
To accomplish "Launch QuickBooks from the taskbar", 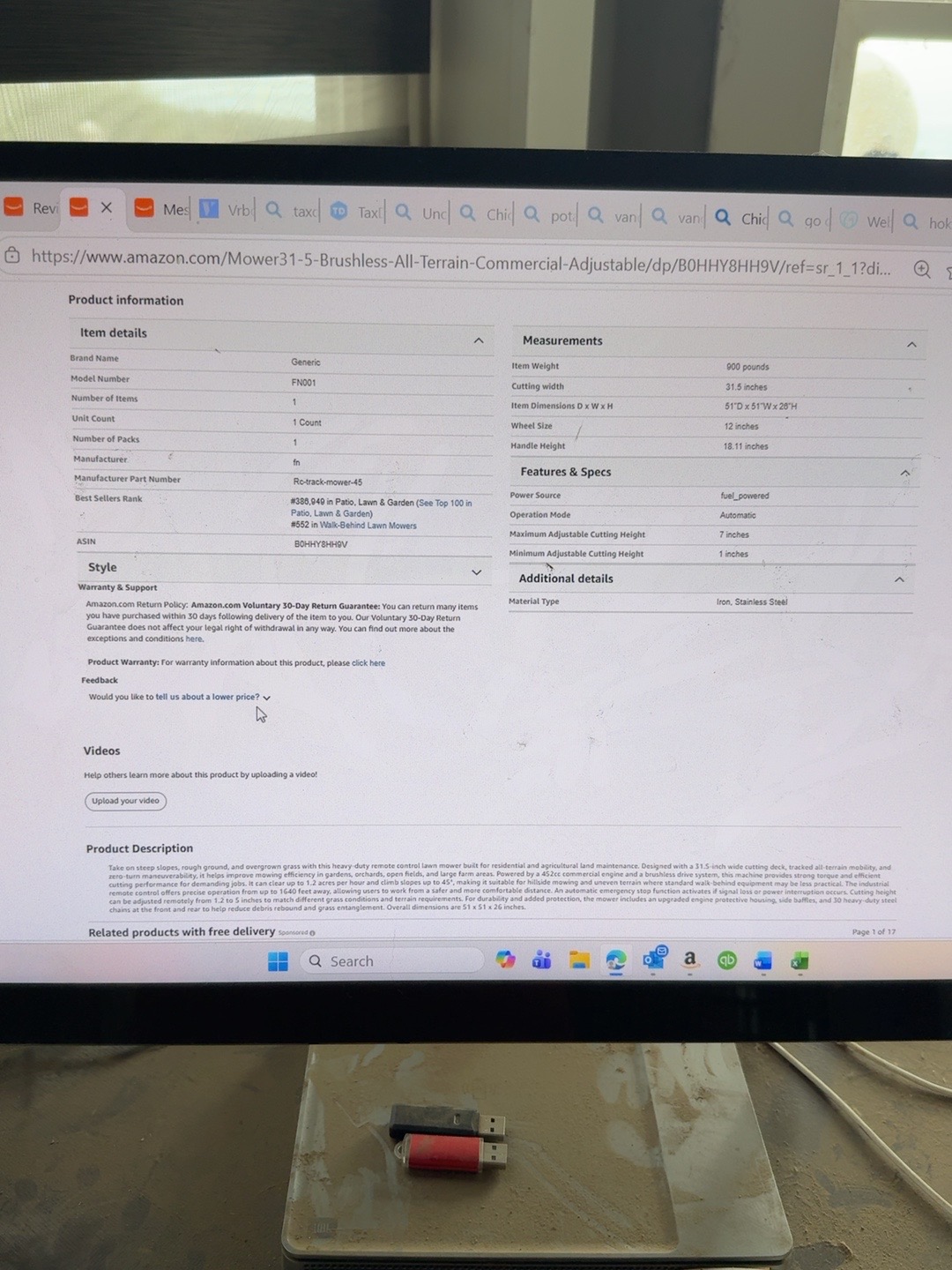I will click(726, 960).
